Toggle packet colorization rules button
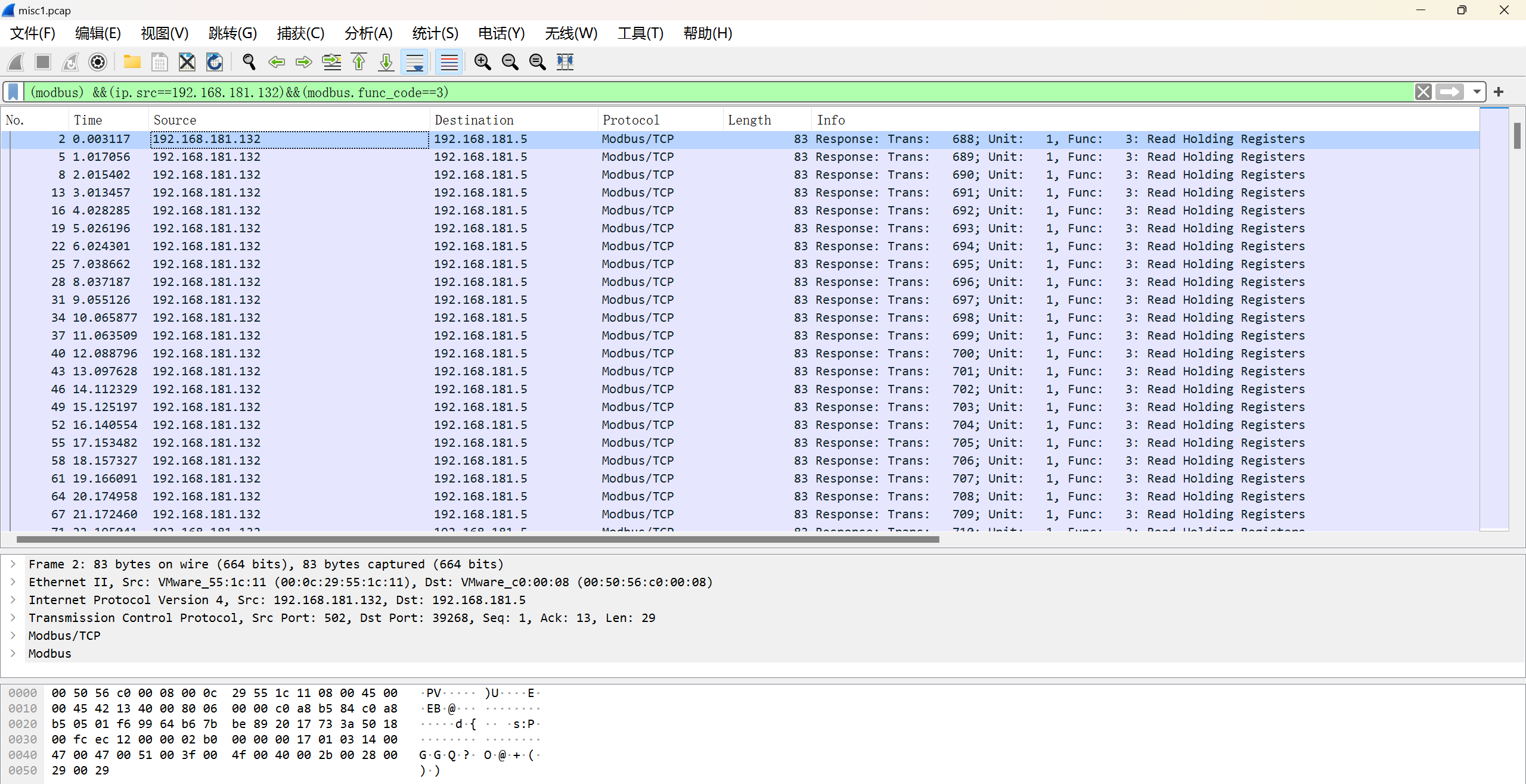The image size is (1526, 784). click(449, 62)
